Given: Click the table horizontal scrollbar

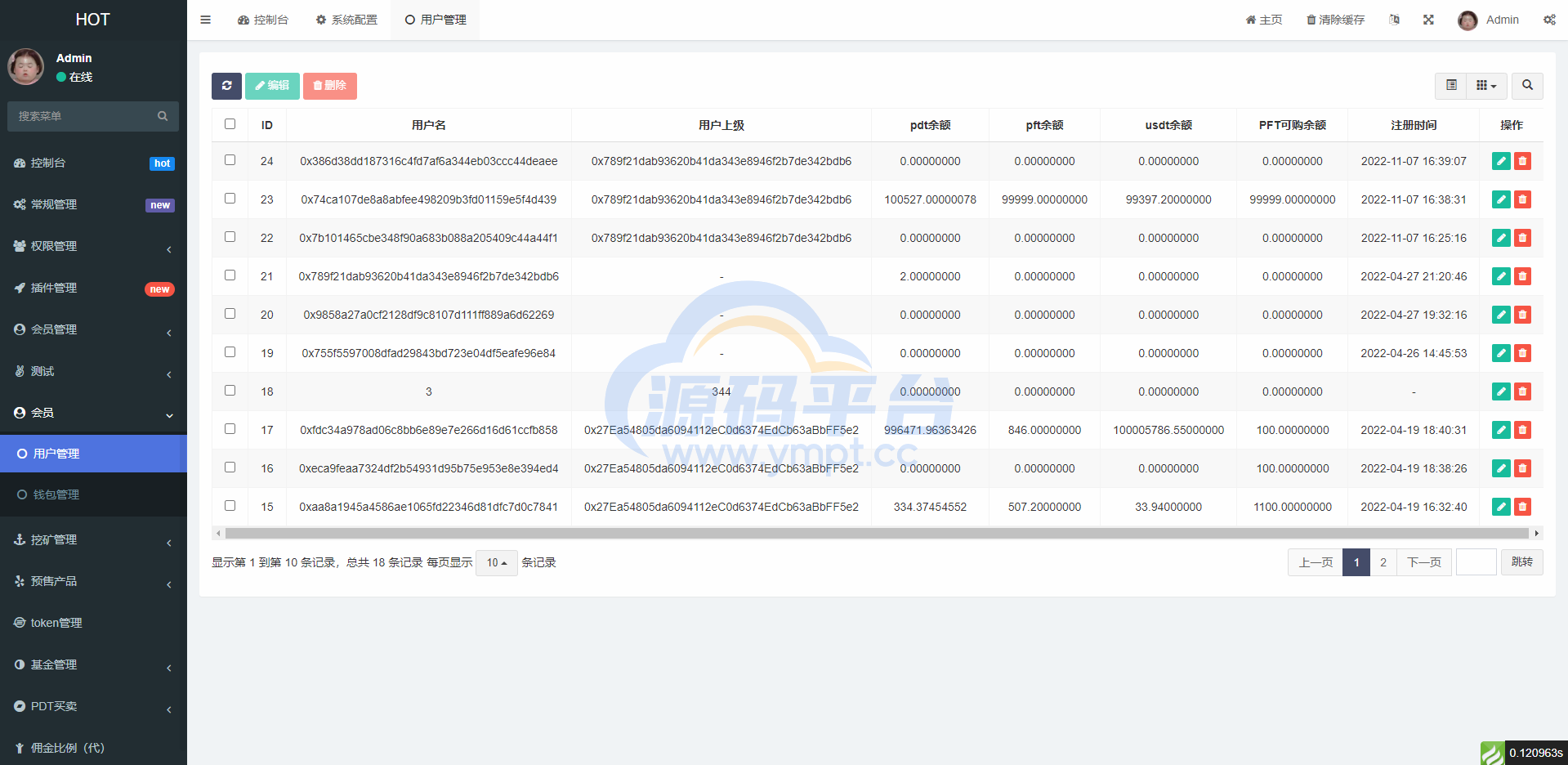Looking at the screenshot, I should 877,533.
